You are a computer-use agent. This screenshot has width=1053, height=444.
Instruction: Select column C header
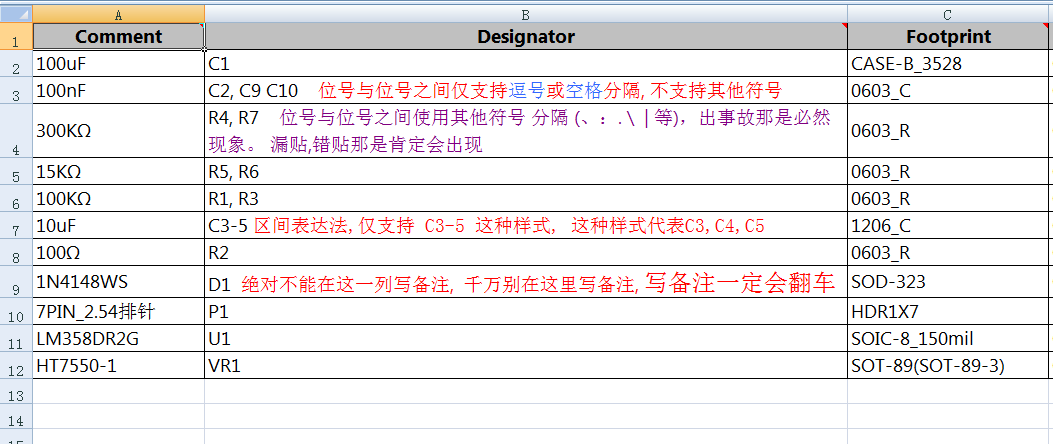(948, 14)
